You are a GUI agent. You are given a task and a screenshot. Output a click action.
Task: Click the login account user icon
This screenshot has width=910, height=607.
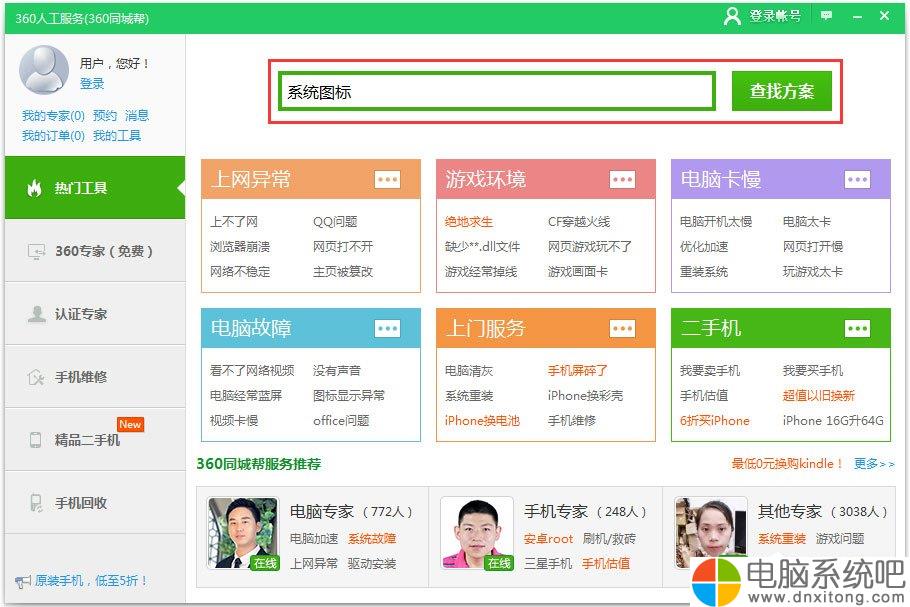click(732, 16)
